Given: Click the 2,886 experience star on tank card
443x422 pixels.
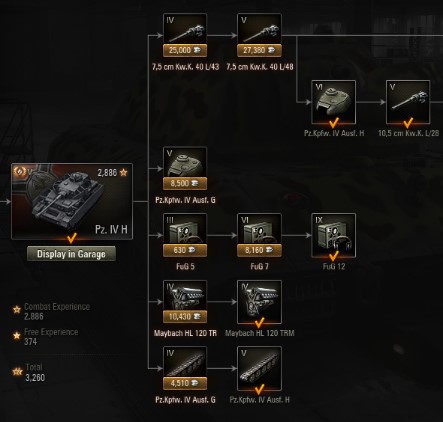Looking at the screenshot, I should pyautogui.click(x=124, y=172).
